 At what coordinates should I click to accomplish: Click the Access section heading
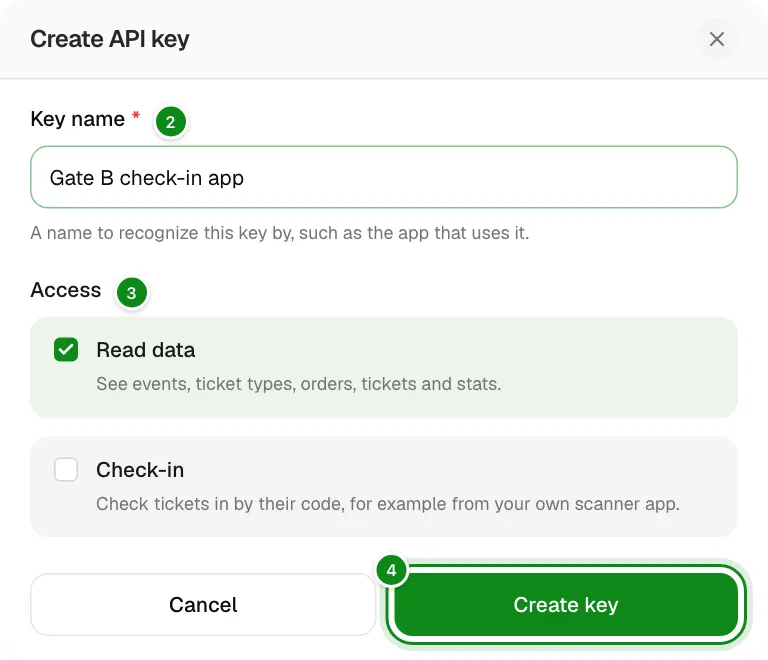click(66, 290)
